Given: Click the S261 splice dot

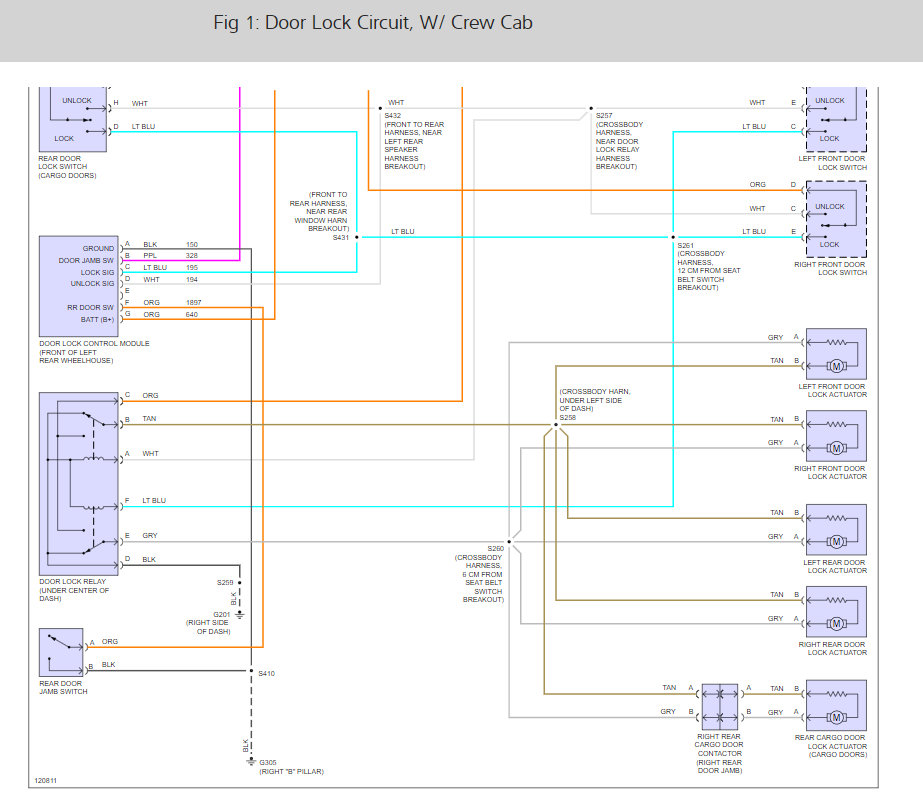Looking at the screenshot, I should (x=673, y=237).
